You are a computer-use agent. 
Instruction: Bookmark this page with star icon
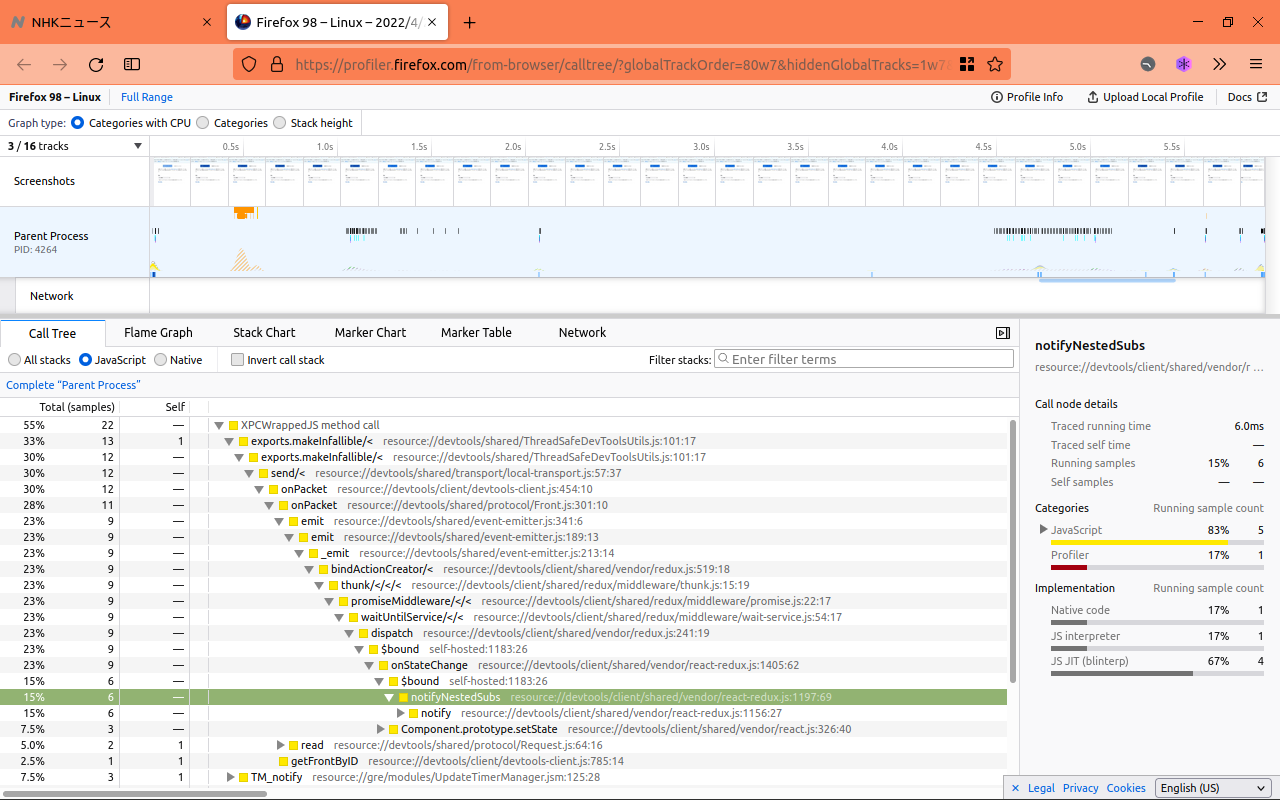pos(995,64)
